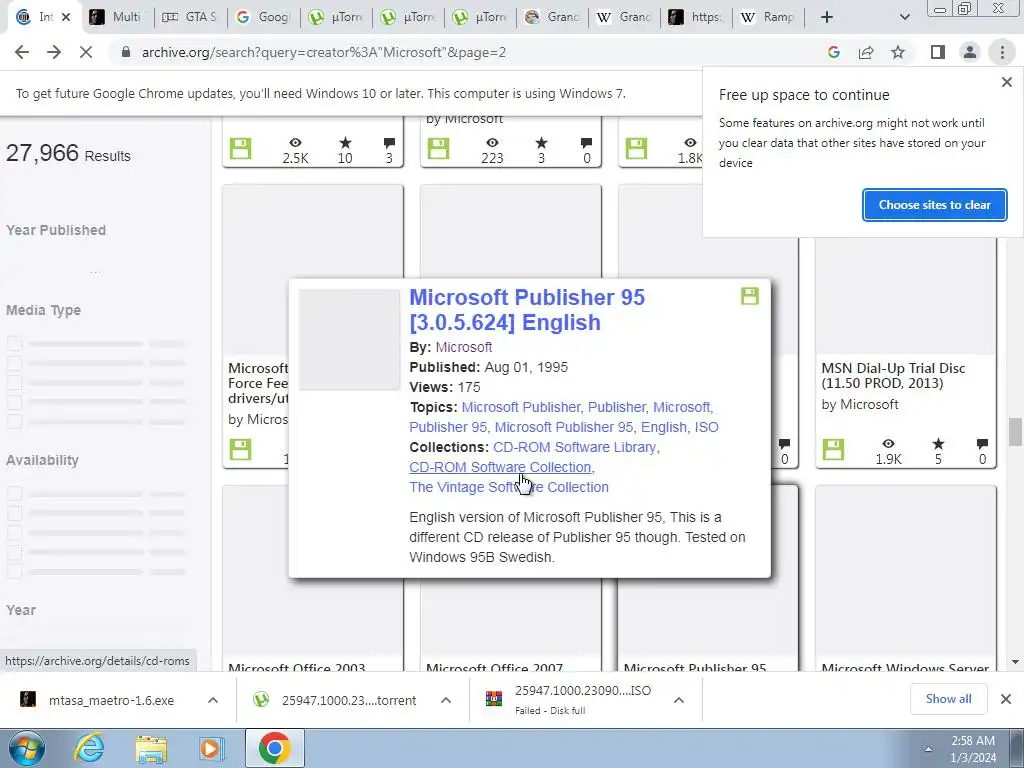Expand mtasa_maetro-1.6.exe download options
Screen dimensions: 1024x768
(213, 700)
